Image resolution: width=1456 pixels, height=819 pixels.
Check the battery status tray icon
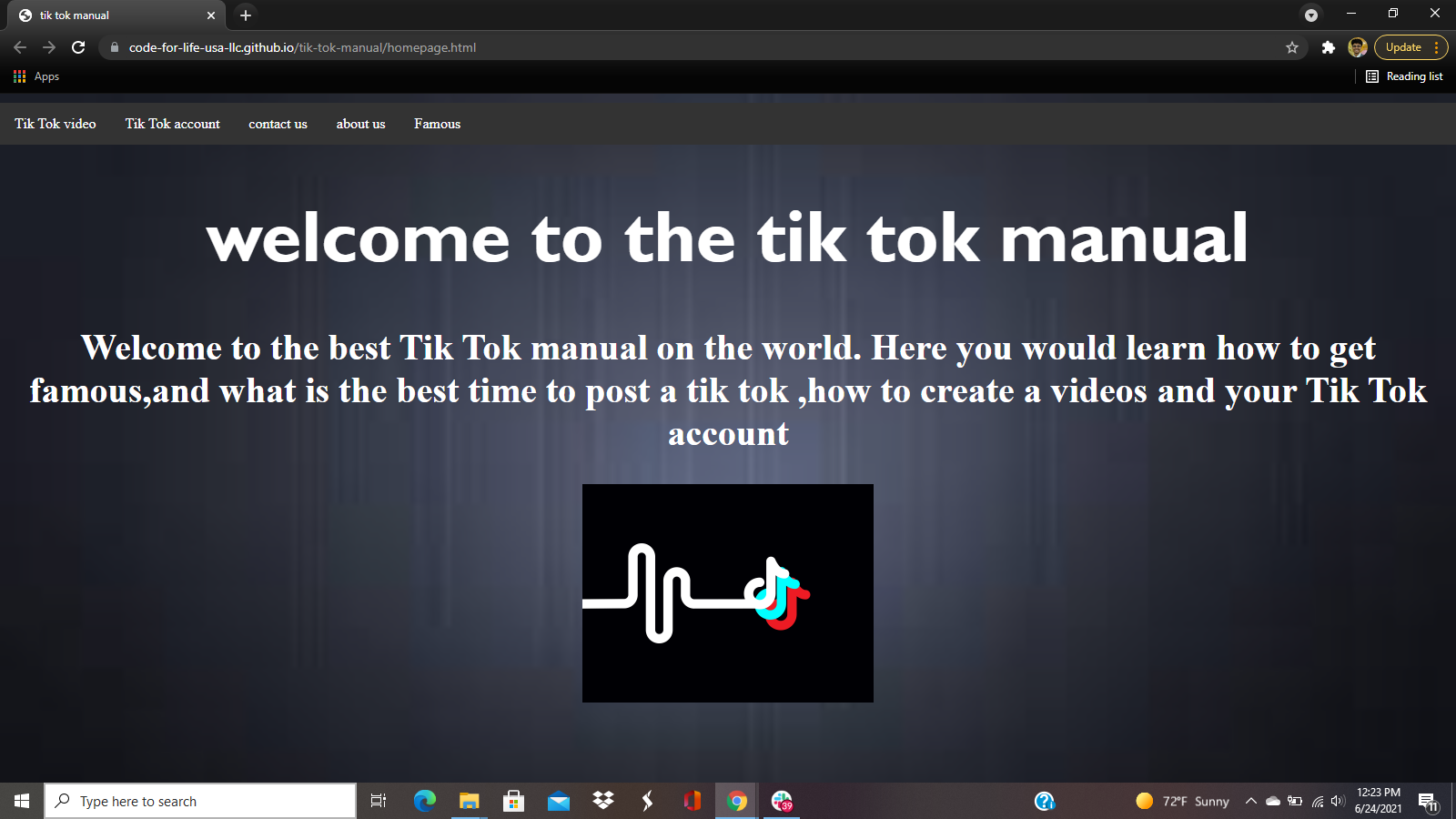tap(1295, 801)
